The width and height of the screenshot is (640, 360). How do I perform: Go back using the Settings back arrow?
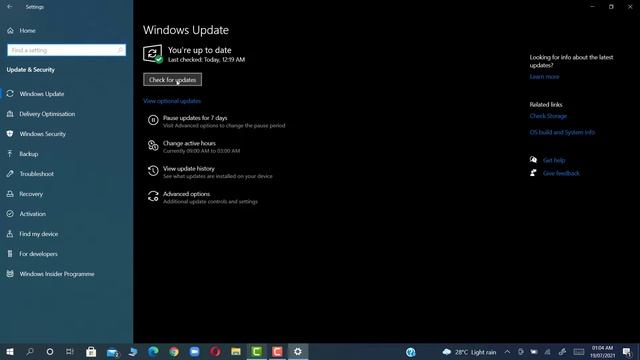pos(9,7)
